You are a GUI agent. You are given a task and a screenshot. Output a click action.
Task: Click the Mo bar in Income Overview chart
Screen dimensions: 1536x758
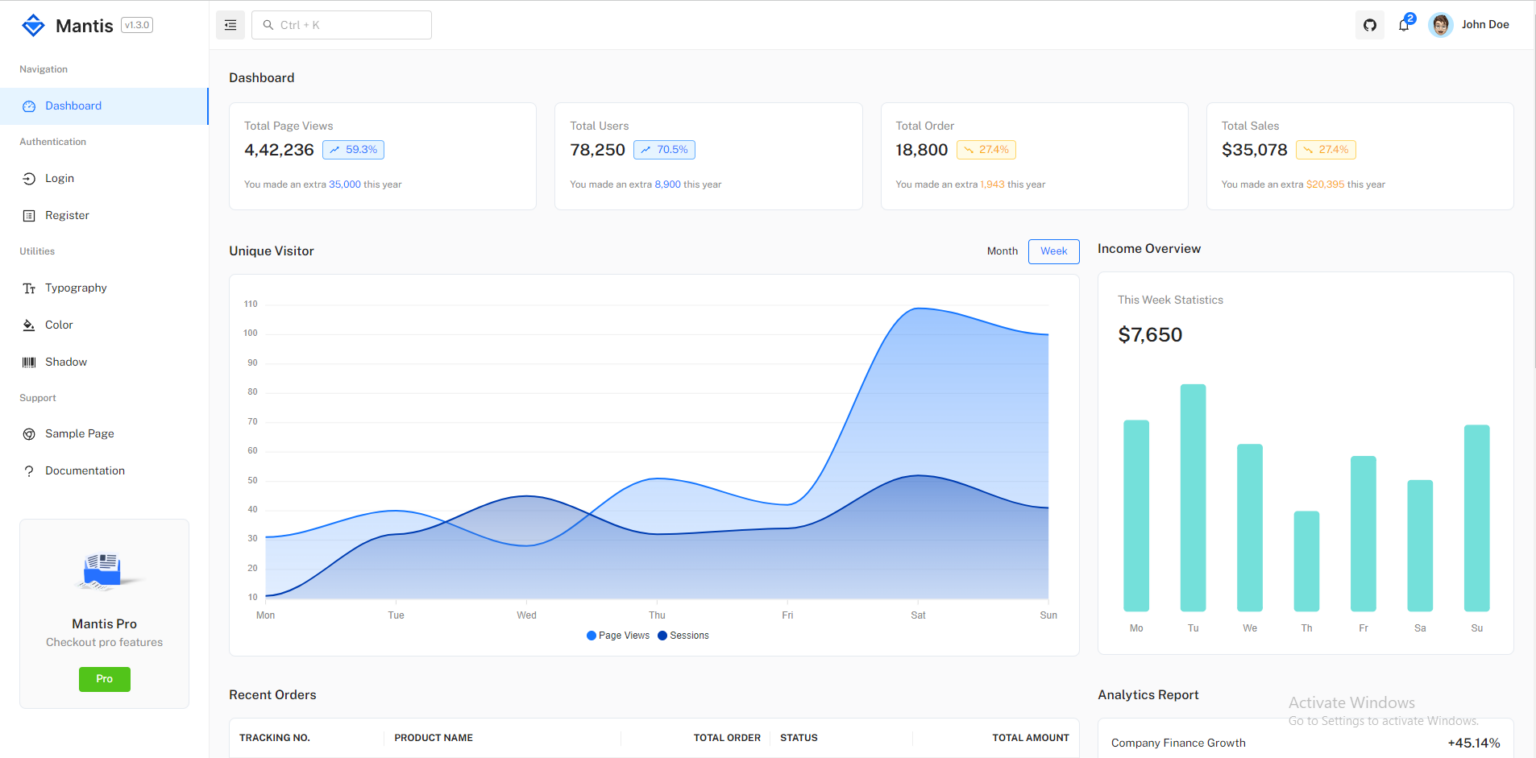pos(1136,515)
